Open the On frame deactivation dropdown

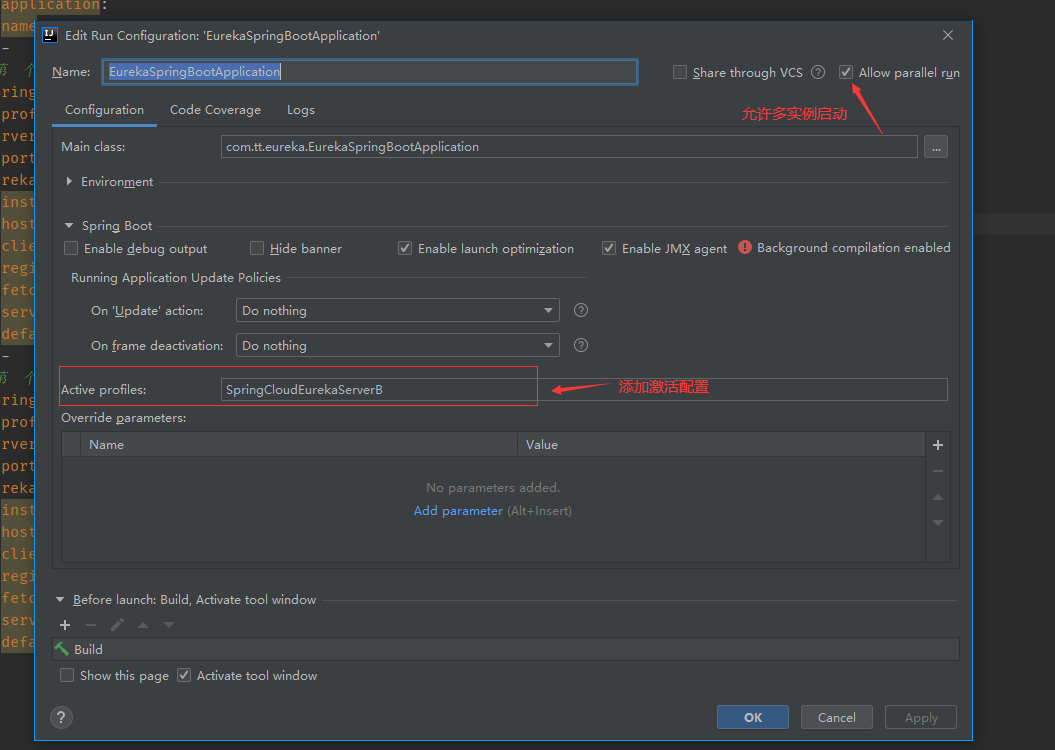click(x=397, y=346)
